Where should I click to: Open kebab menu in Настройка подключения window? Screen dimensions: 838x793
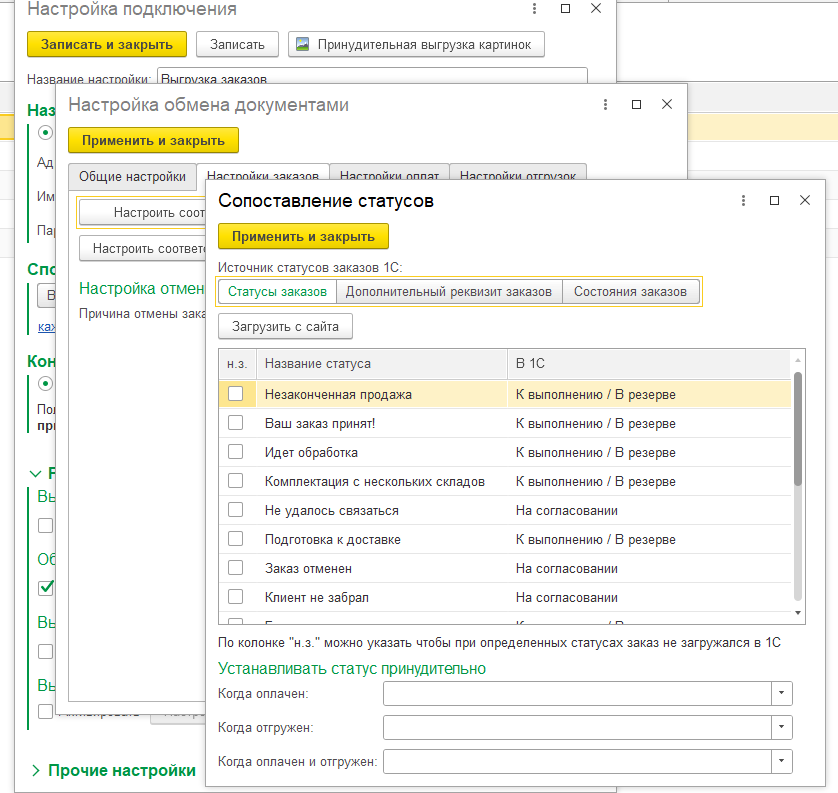(534, 9)
